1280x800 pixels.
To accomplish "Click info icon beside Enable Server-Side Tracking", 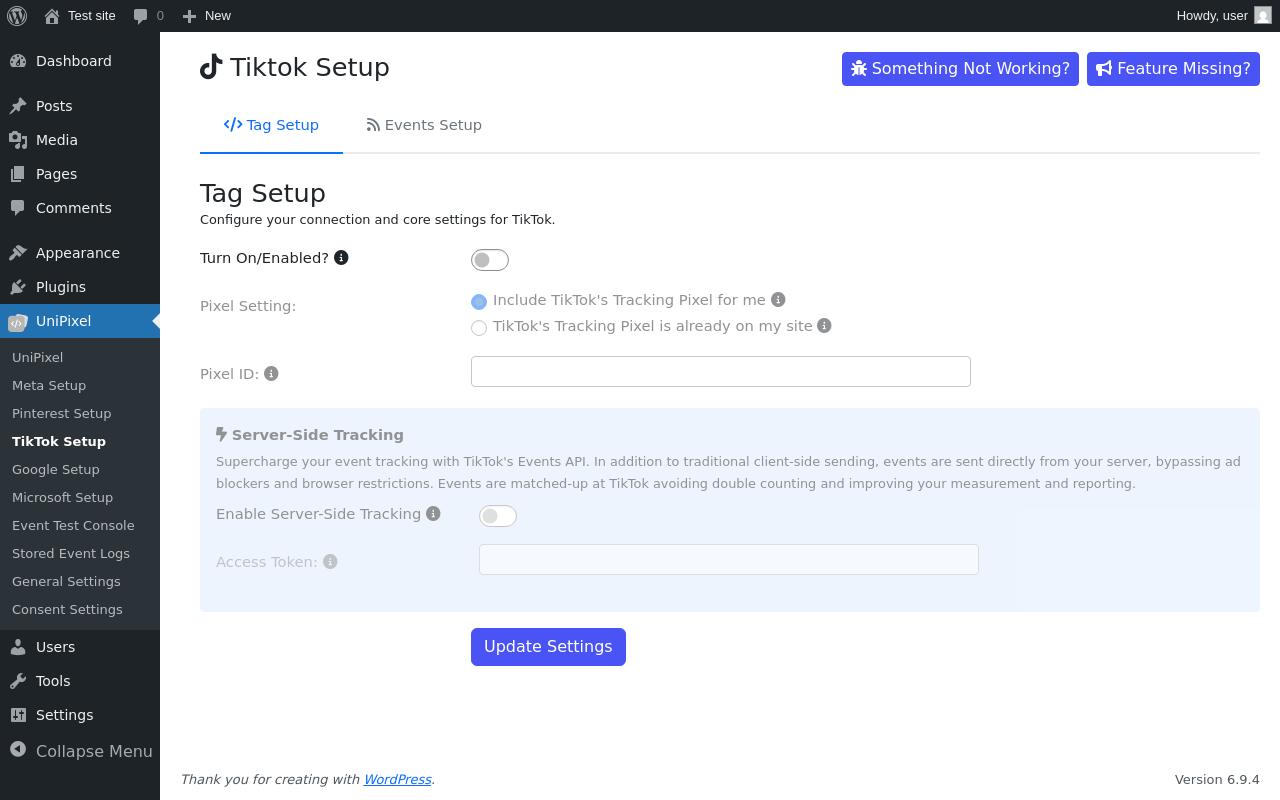I will (433, 513).
